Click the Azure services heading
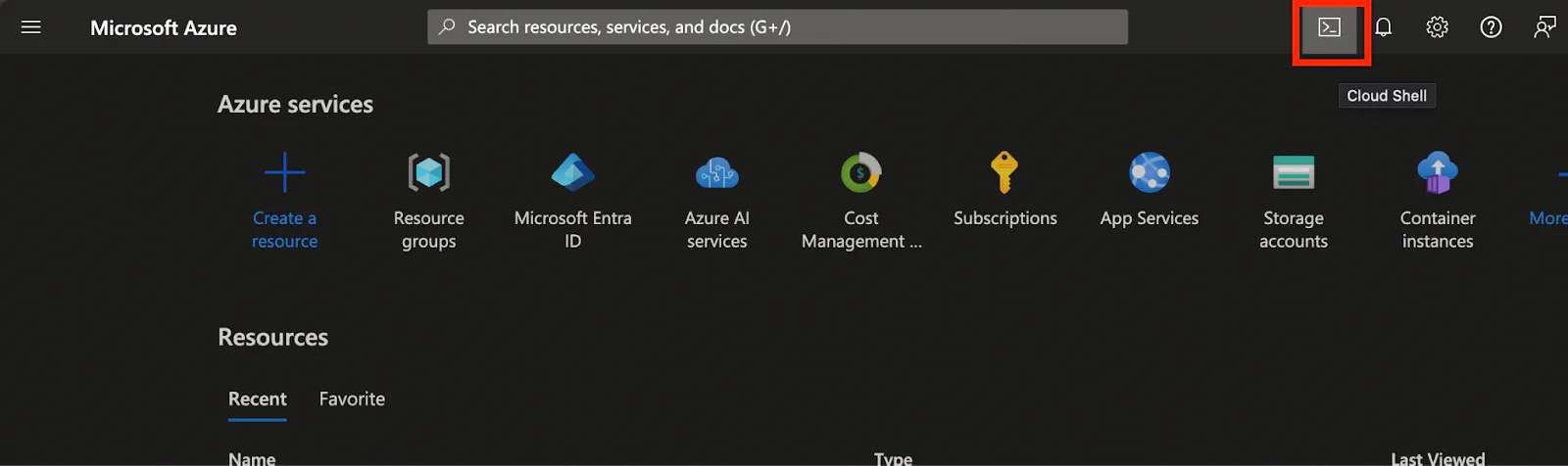This screenshot has width=1568, height=466. [x=295, y=105]
